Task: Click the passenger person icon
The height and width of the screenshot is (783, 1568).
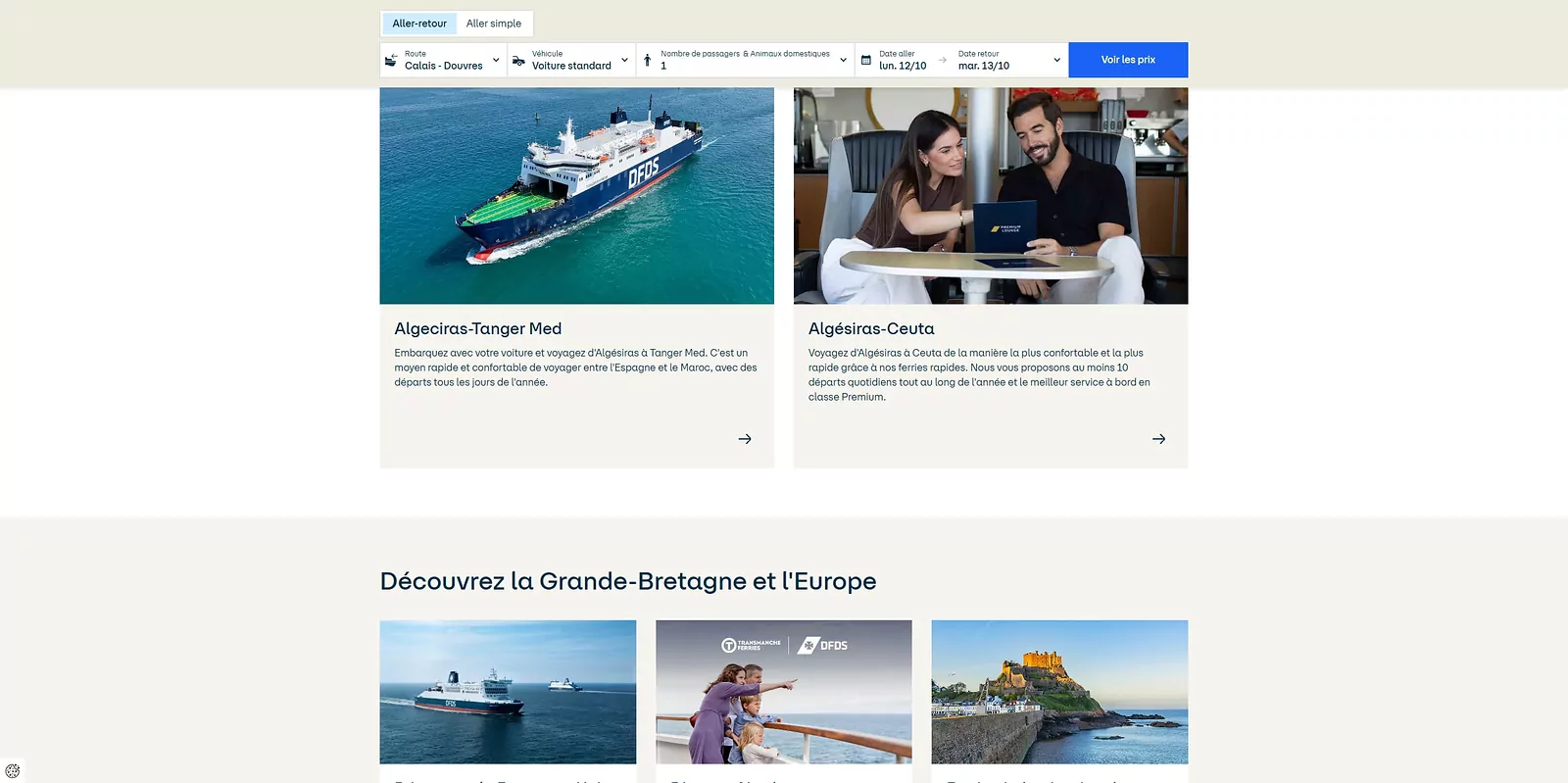Action: point(647,61)
